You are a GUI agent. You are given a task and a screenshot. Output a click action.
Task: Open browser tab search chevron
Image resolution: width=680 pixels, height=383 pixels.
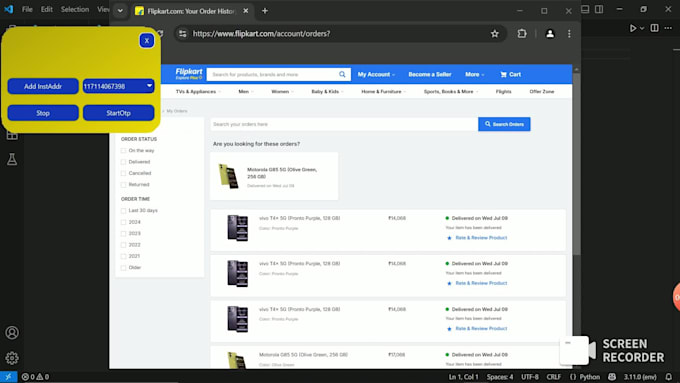tap(120, 11)
